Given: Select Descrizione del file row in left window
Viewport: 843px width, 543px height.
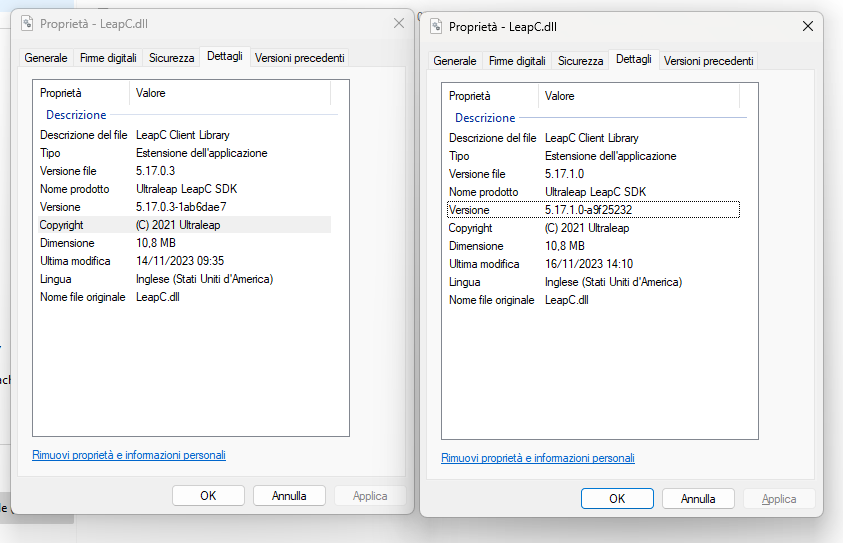Looking at the screenshot, I should click(184, 135).
